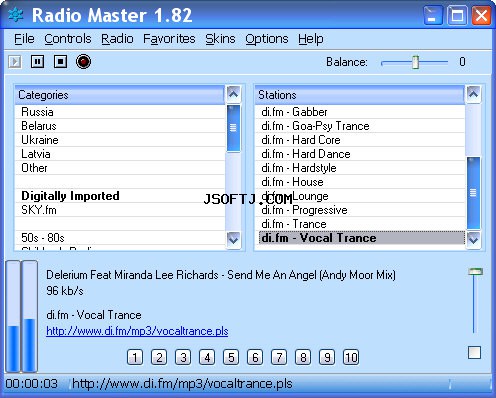The width and height of the screenshot is (496, 398).
Task: Select the SKY.fm category
Action: [x=120, y=210]
